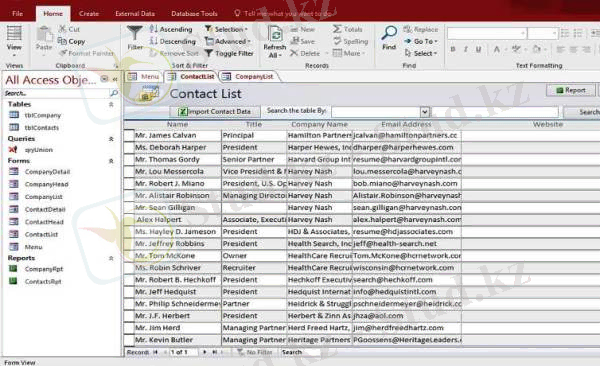Click the Import Contact Data button
The image size is (600, 366).
(215, 111)
